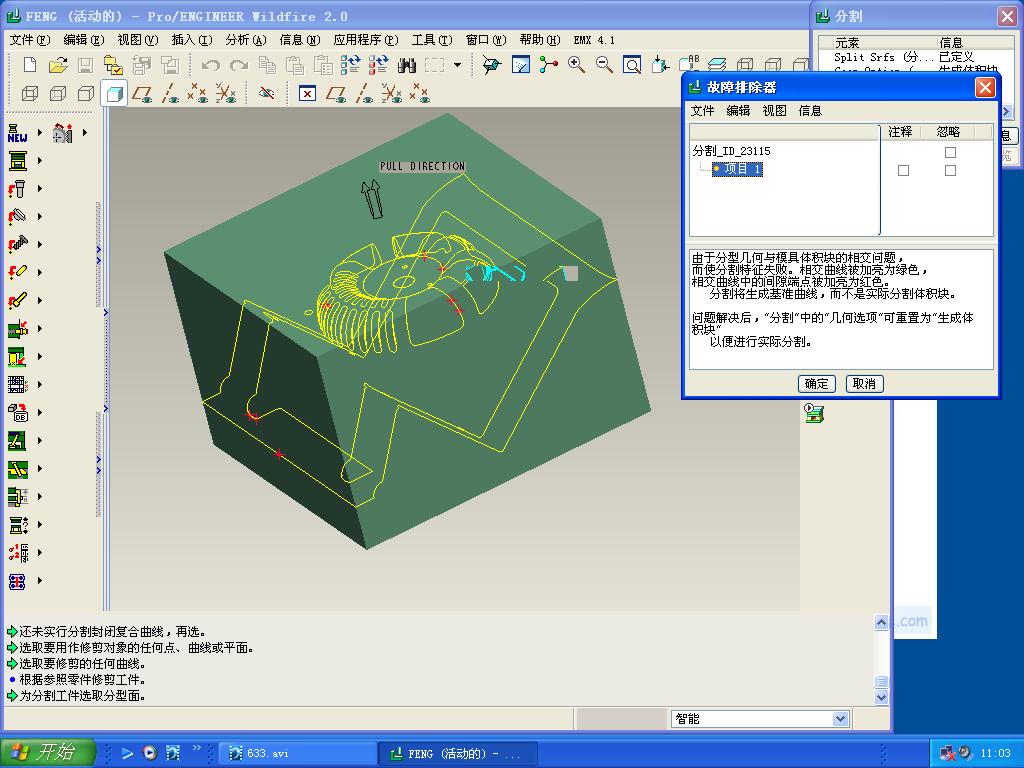Select the shaded display cube icon
The height and width of the screenshot is (768, 1024).
point(114,94)
